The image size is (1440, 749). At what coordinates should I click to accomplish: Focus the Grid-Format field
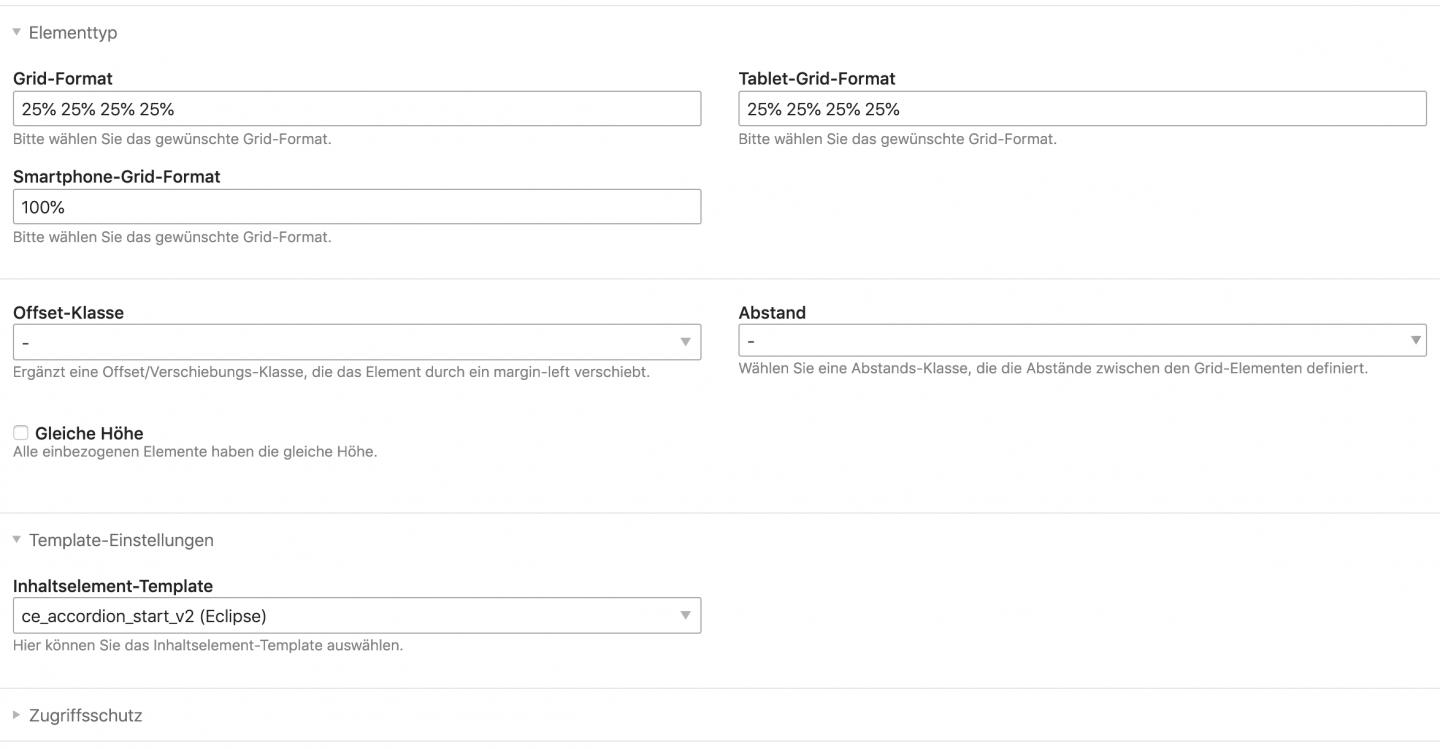(357, 109)
